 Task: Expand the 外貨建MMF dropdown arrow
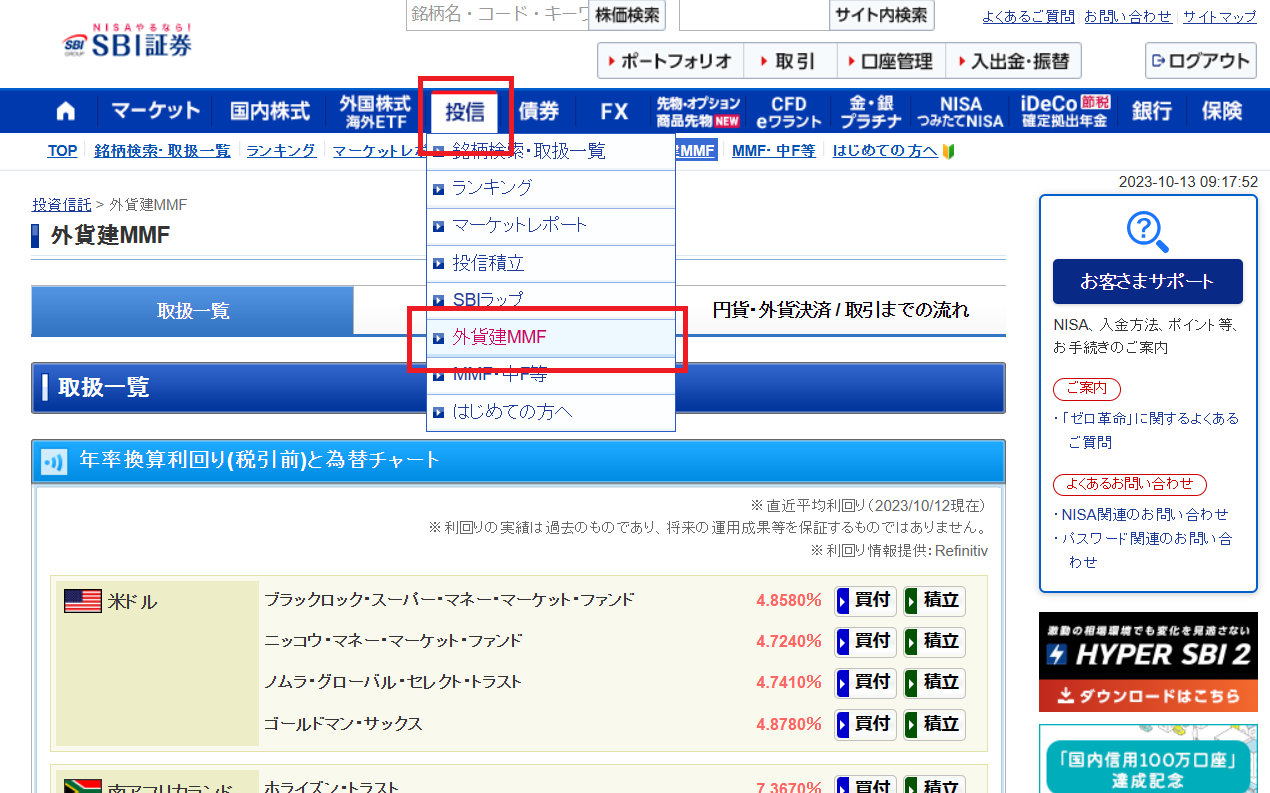pos(437,338)
